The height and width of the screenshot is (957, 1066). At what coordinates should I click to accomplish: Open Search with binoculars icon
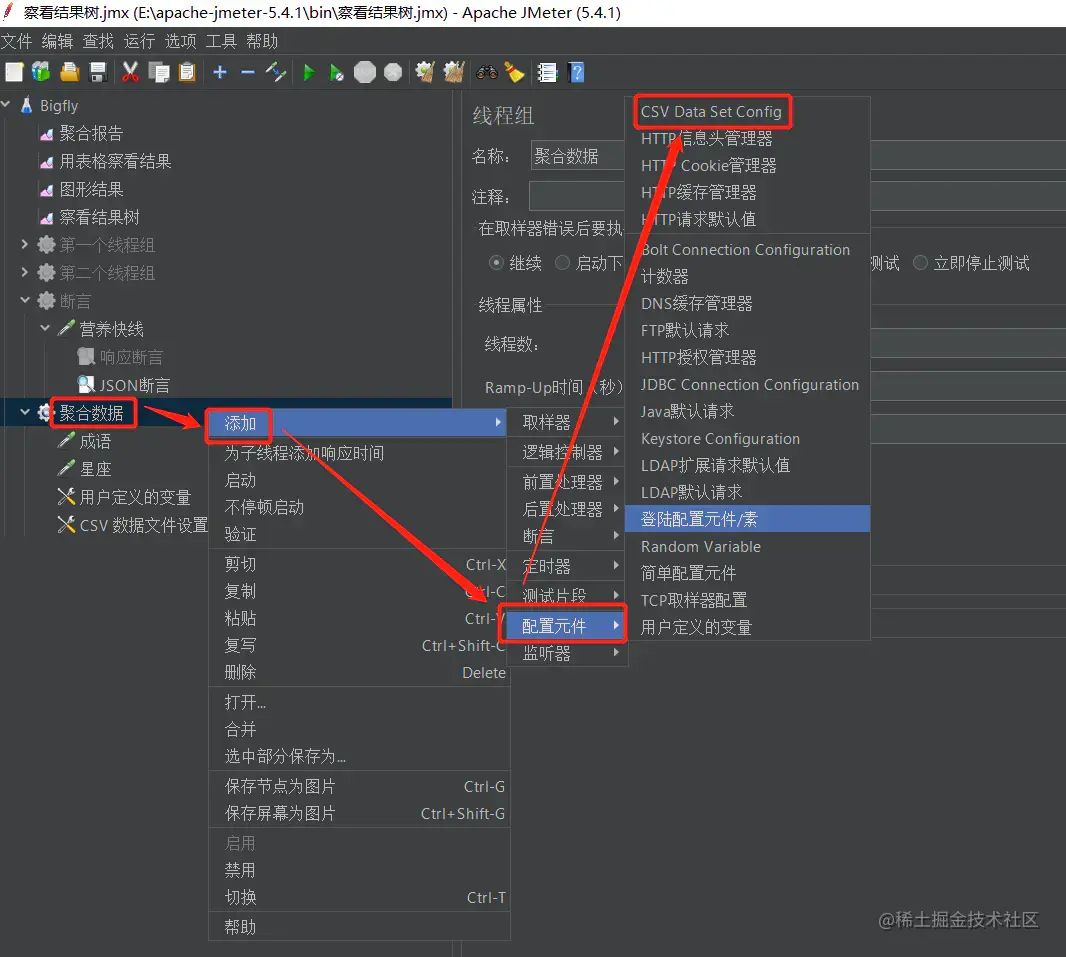coord(487,72)
